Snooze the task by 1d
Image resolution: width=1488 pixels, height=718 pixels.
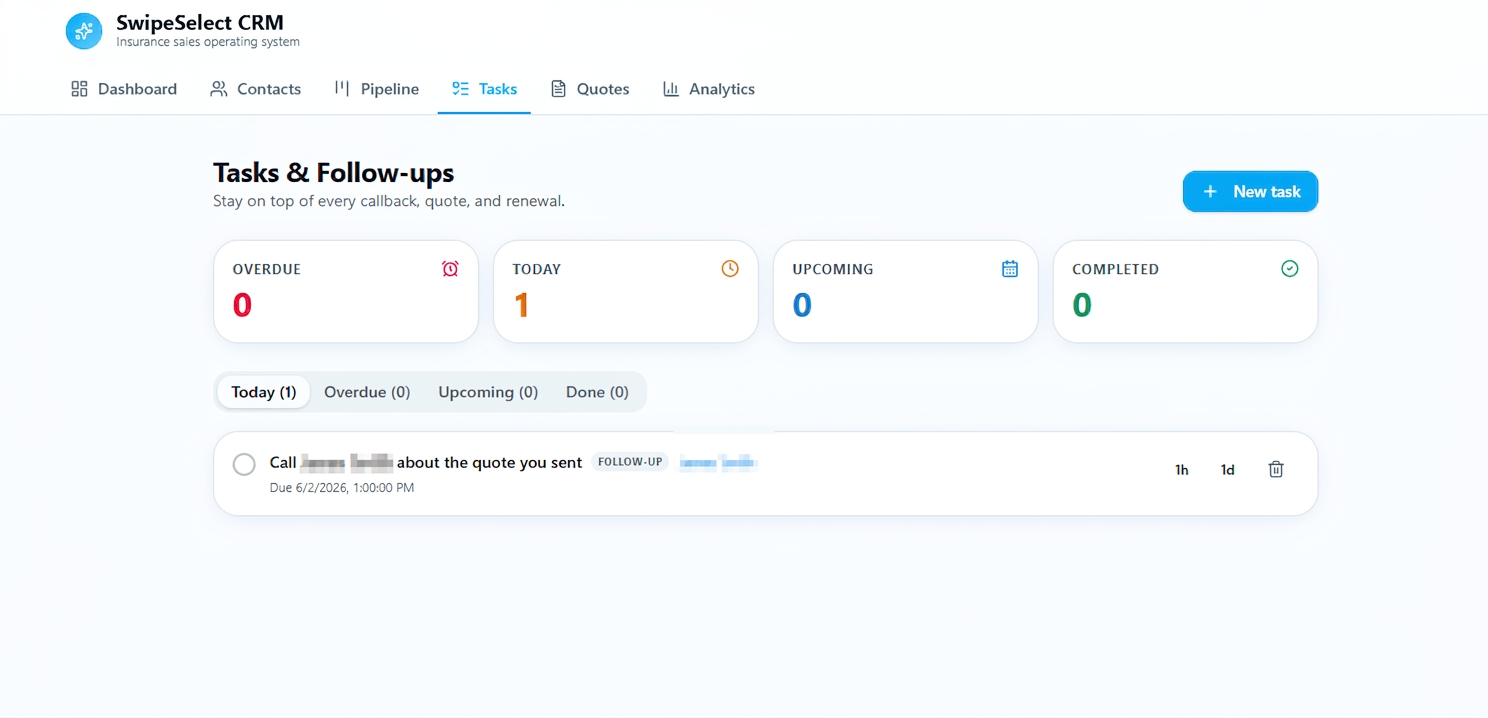1228,470
